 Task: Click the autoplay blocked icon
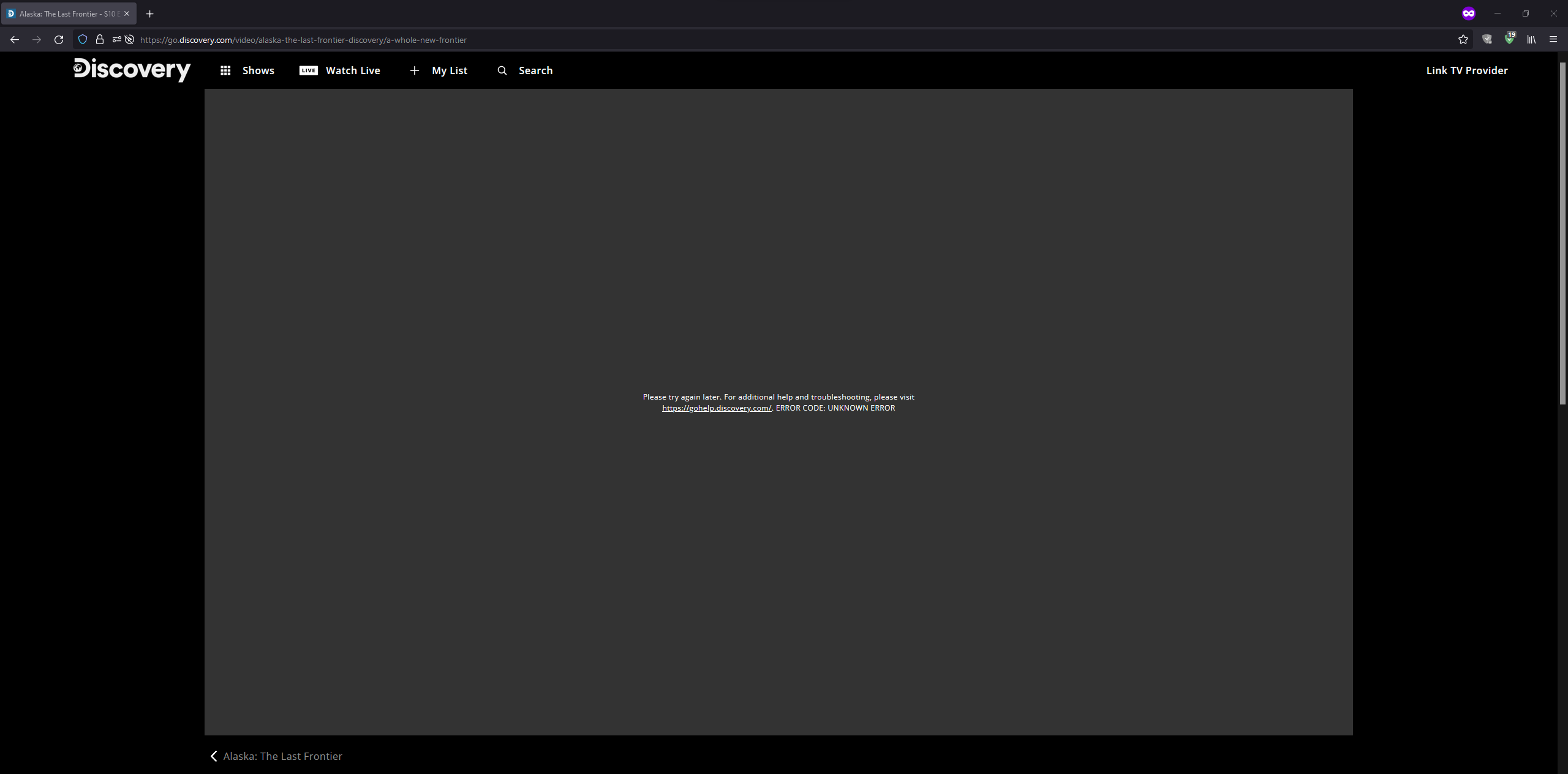click(x=130, y=40)
